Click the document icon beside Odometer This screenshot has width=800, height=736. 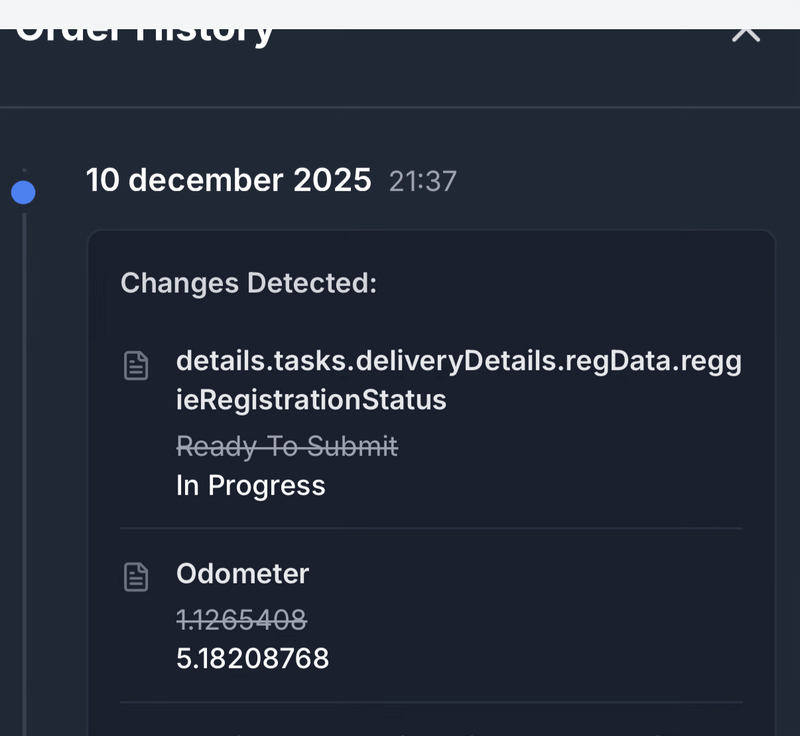(136, 575)
